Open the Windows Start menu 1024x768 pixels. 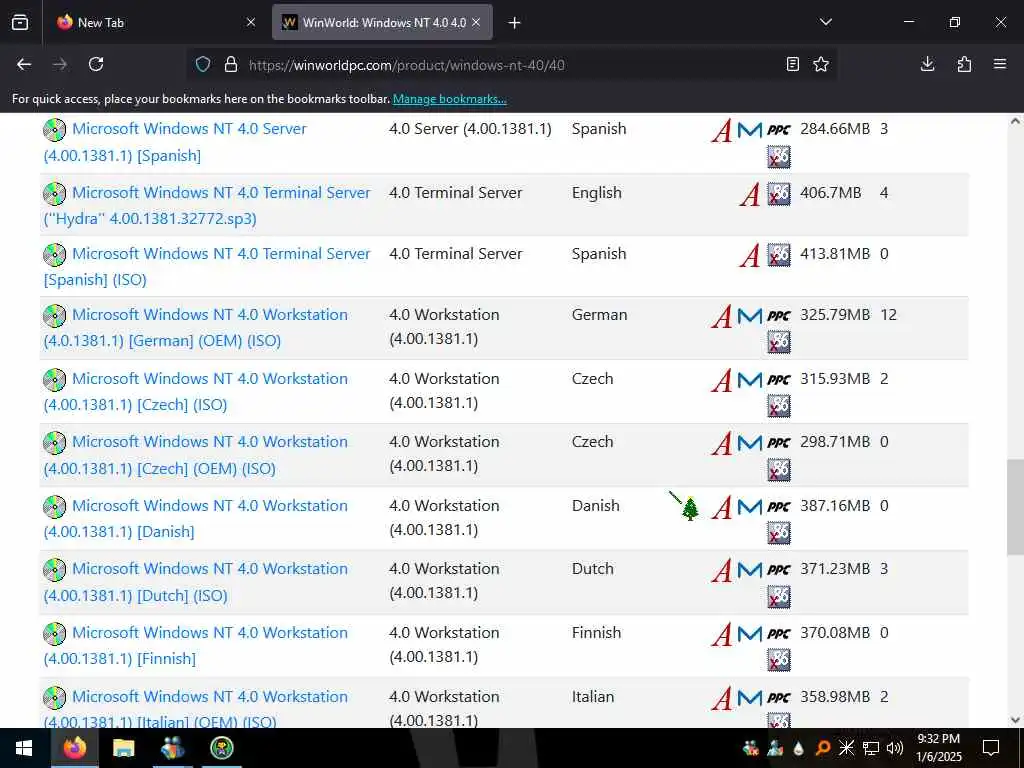[24, 748]
